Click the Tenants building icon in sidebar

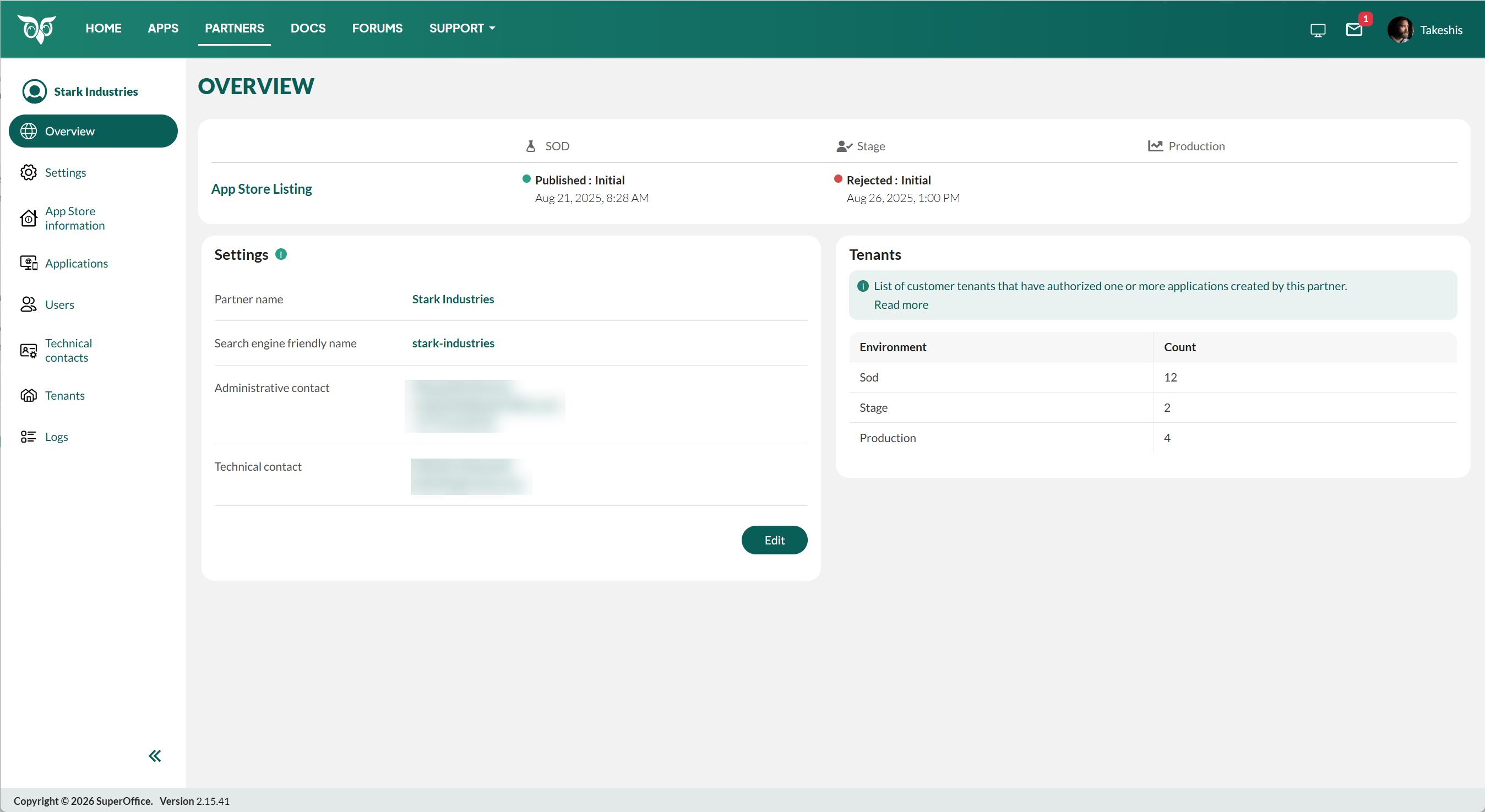pos(28,395)
